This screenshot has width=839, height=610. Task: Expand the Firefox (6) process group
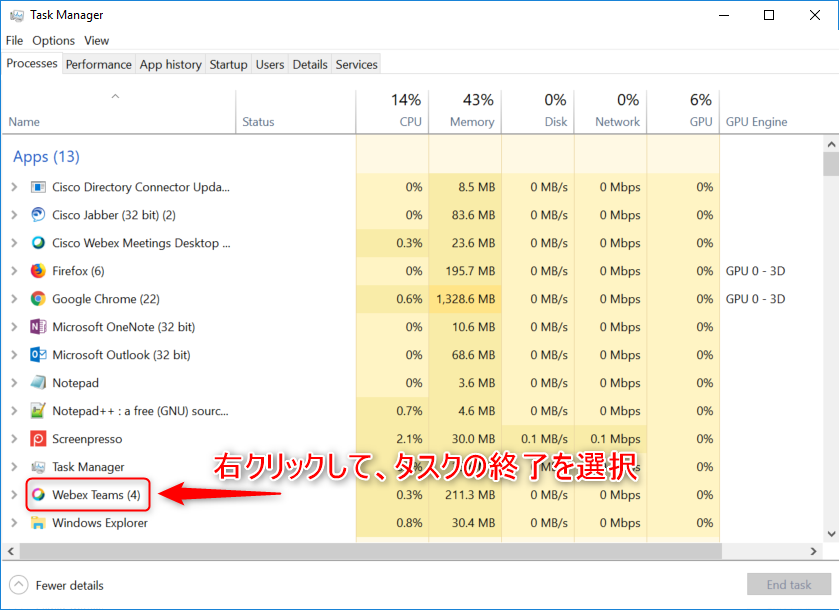14,271
